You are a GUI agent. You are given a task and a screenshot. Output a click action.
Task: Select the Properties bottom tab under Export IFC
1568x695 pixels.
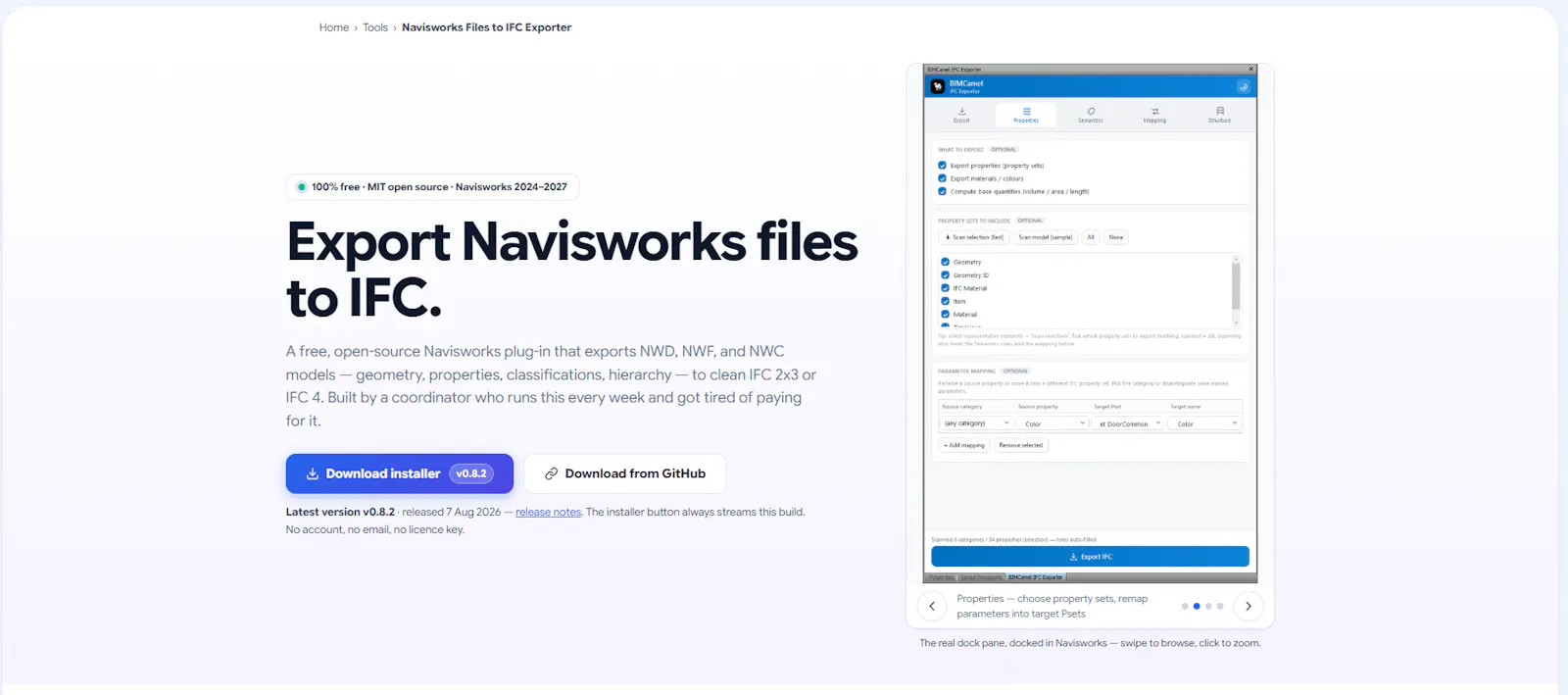click(941, 577)
